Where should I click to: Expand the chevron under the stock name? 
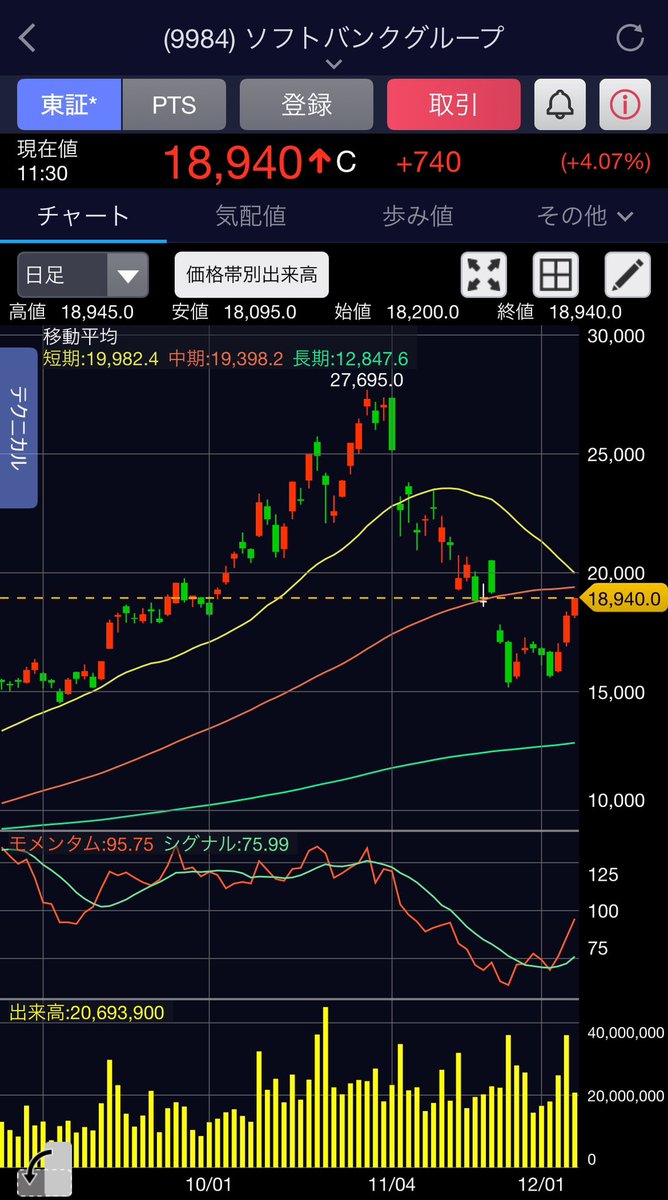334,64
